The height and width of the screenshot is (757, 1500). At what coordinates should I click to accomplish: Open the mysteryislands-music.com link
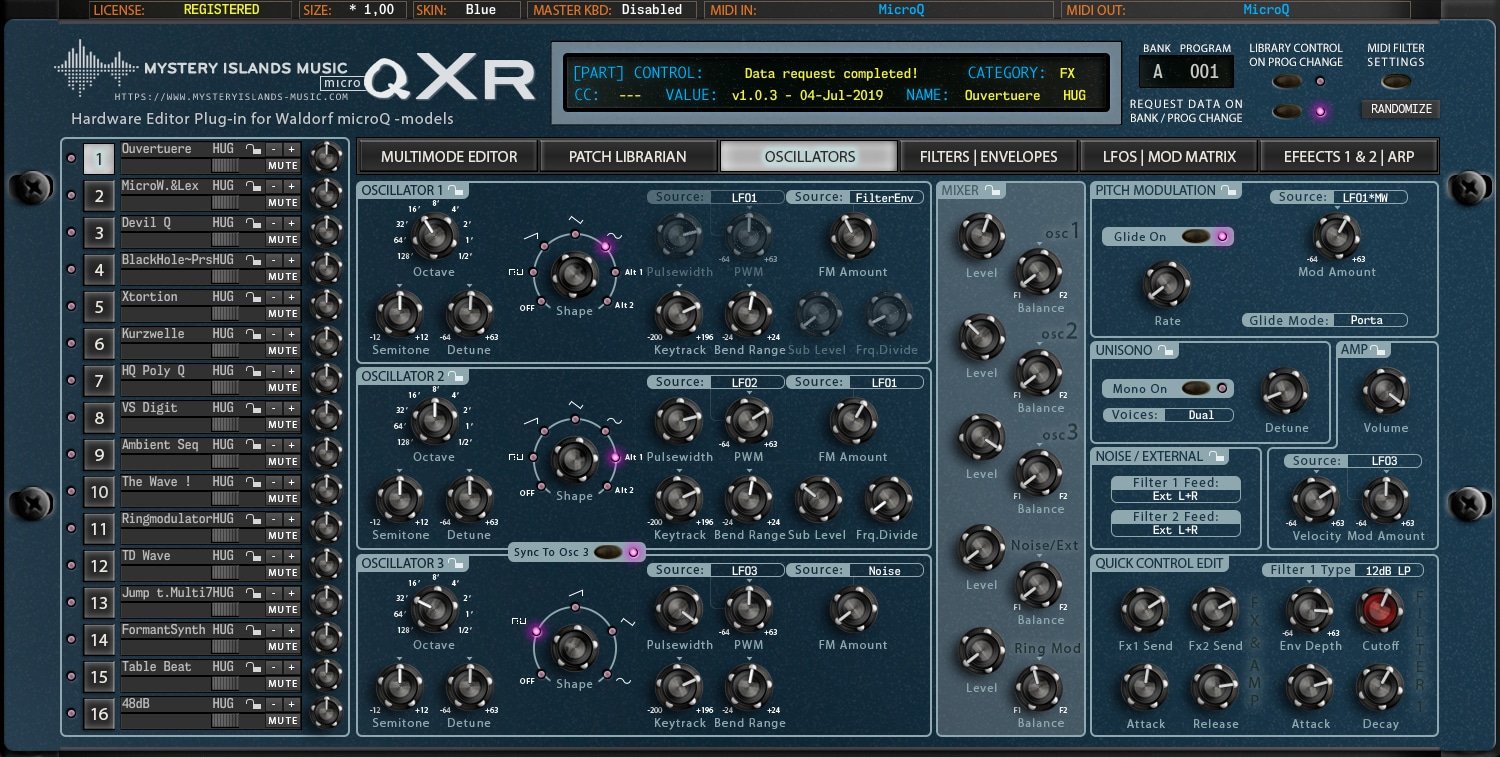(x=232, y=97)
